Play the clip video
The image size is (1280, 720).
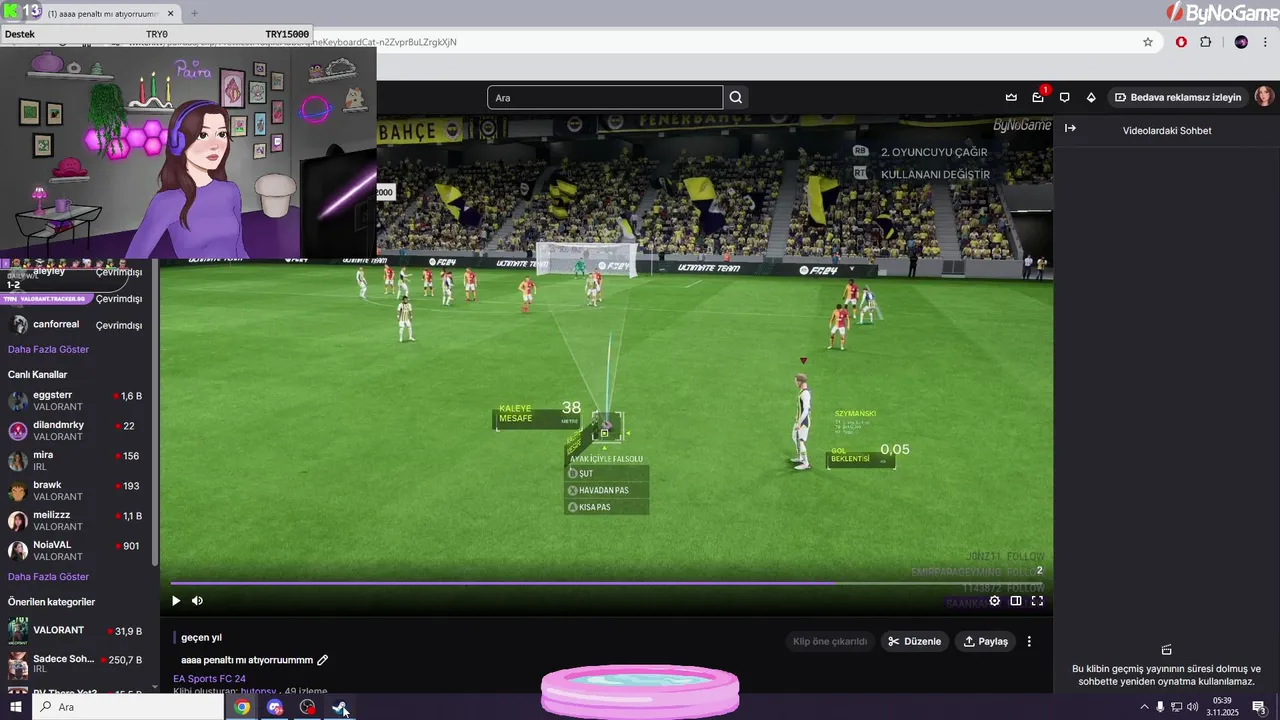[176, 601]
